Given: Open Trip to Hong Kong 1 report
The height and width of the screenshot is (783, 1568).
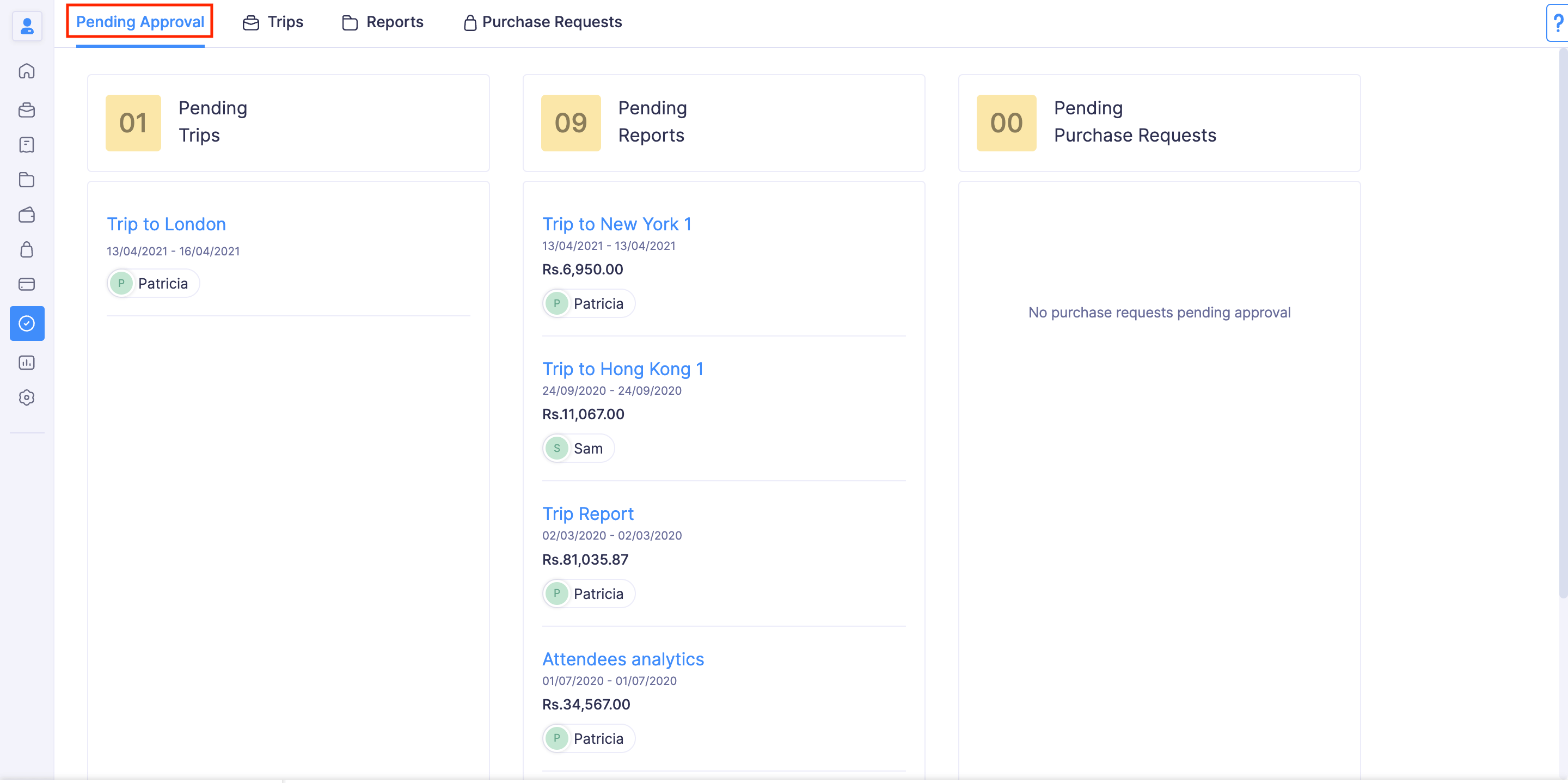Looking at the screenshot, I should tap(623, 369).
